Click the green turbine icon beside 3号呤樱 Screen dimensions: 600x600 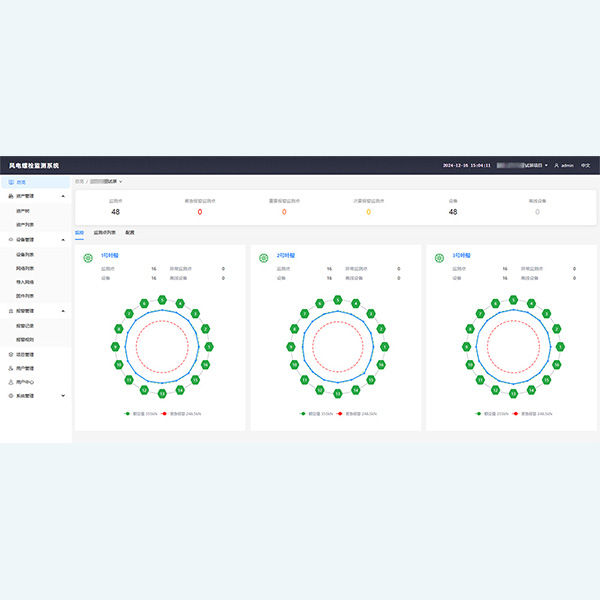(x=440, y=257)
